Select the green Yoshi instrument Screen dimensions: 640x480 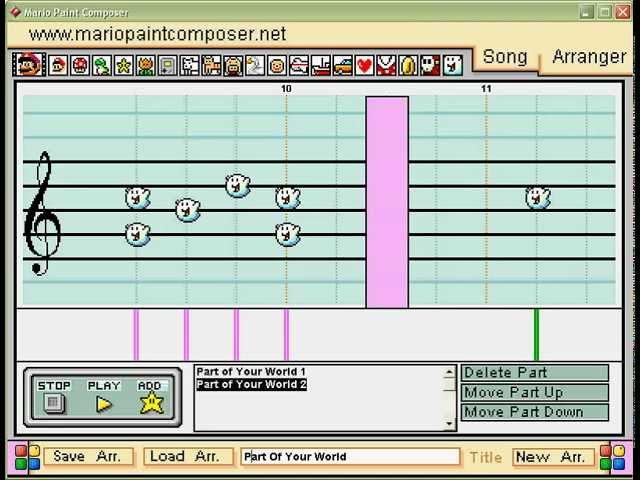pos(102,65)
